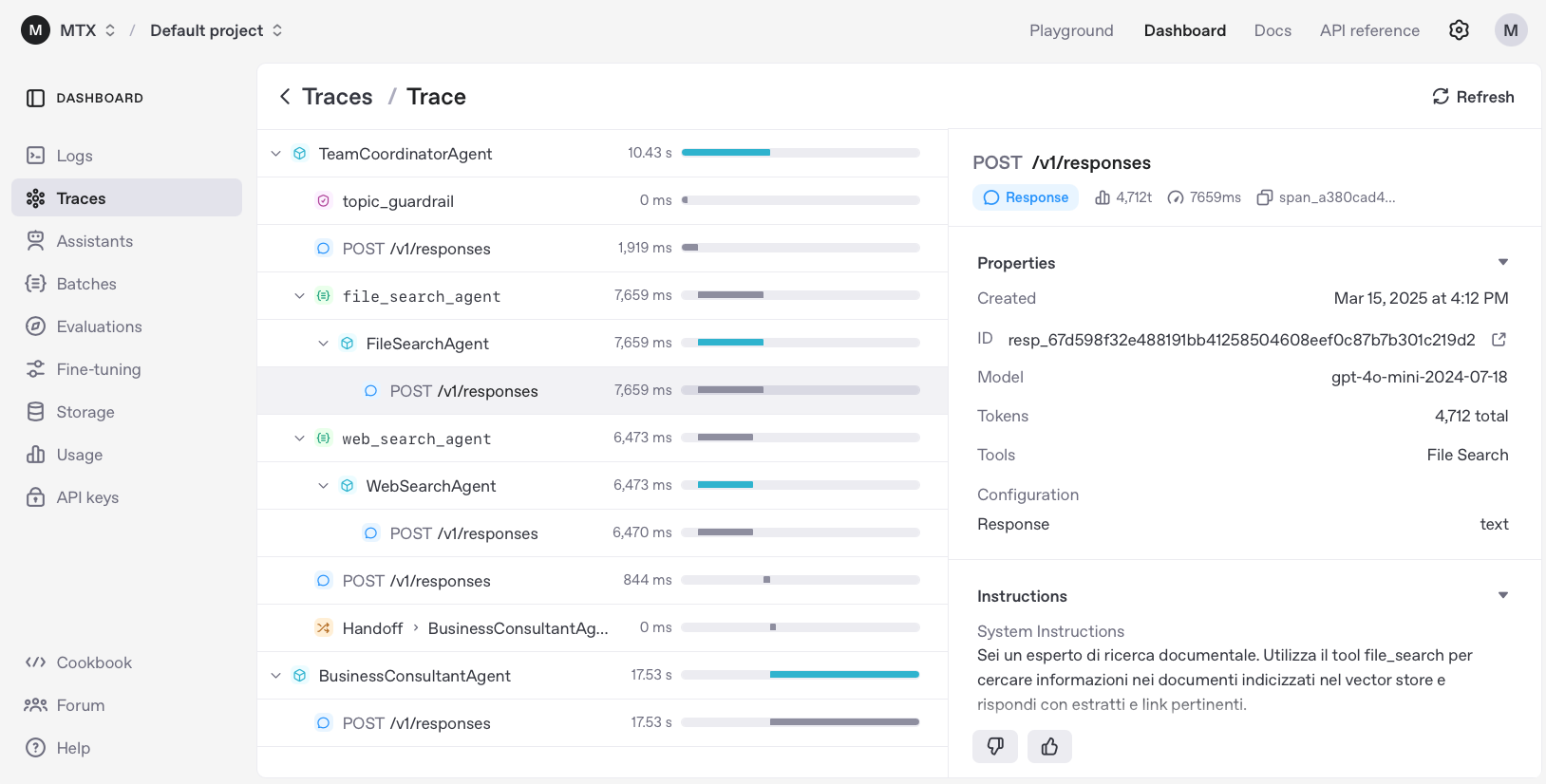Open the Default project selector
The image size is (1546, 784).
click(x=217, y=30)
